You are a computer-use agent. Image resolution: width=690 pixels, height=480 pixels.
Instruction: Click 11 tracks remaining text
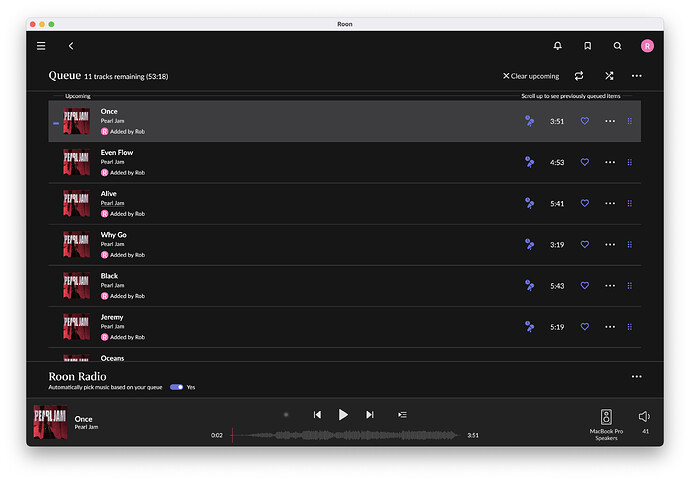tap(126, 77)
